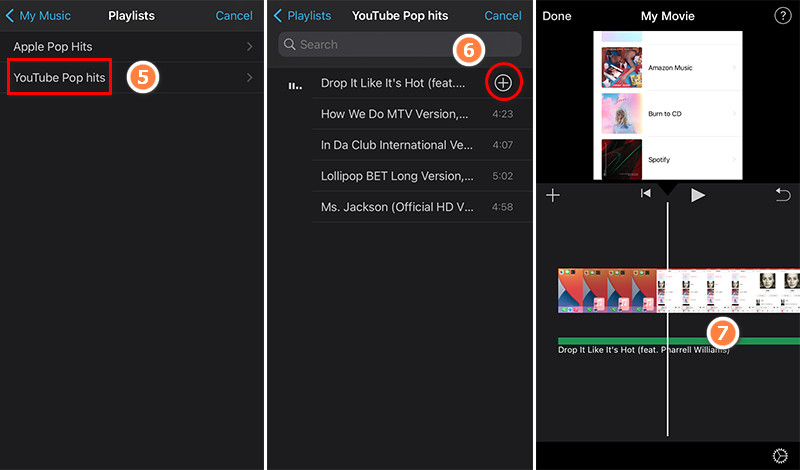The height and width of the screenshot is (470, 800).
Task: Select How We Do MTV Version song
Action: 394,114
